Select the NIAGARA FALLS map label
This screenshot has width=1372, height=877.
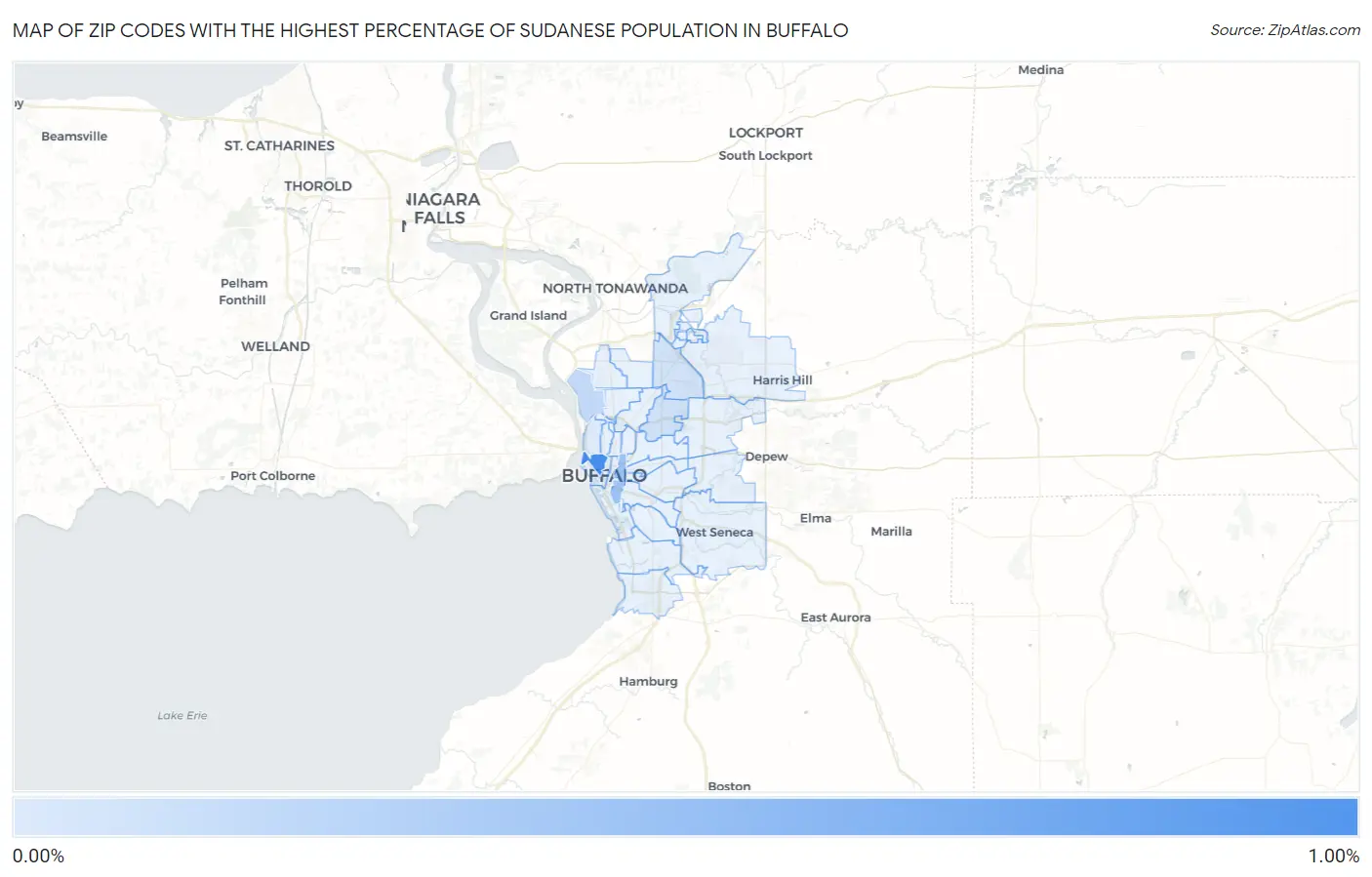(442, 209)
